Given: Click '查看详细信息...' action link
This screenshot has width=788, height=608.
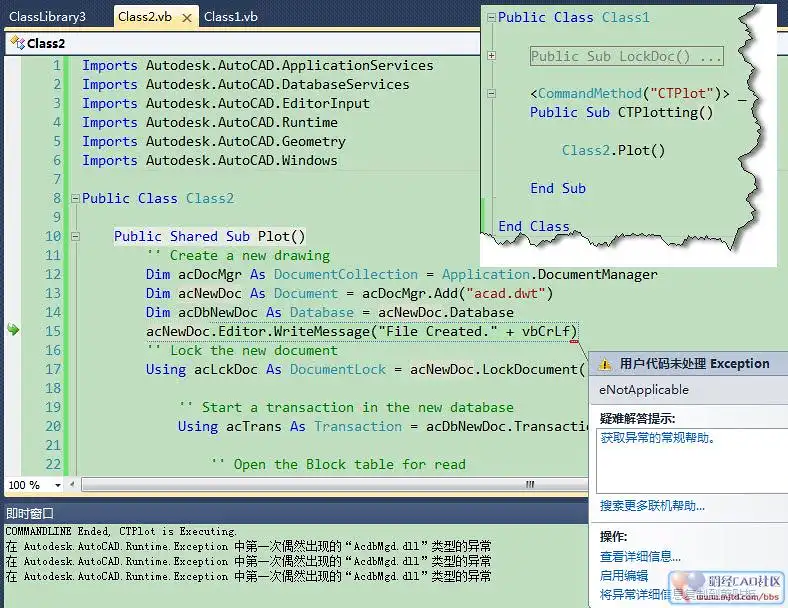Looking at the screenshot, I should tap(640, 556).
